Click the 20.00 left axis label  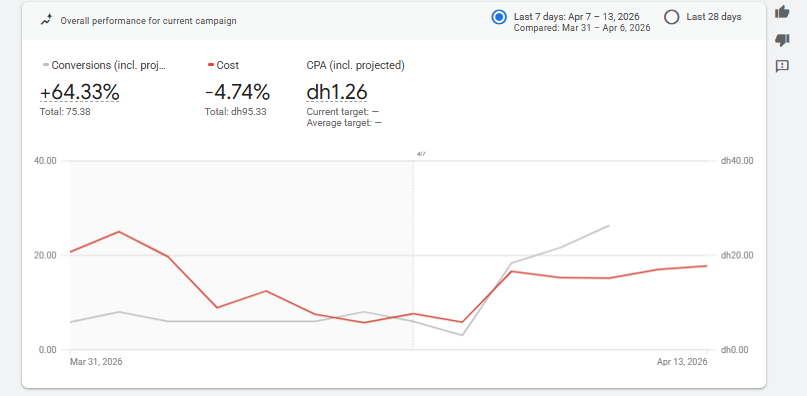tap(45, 255)
